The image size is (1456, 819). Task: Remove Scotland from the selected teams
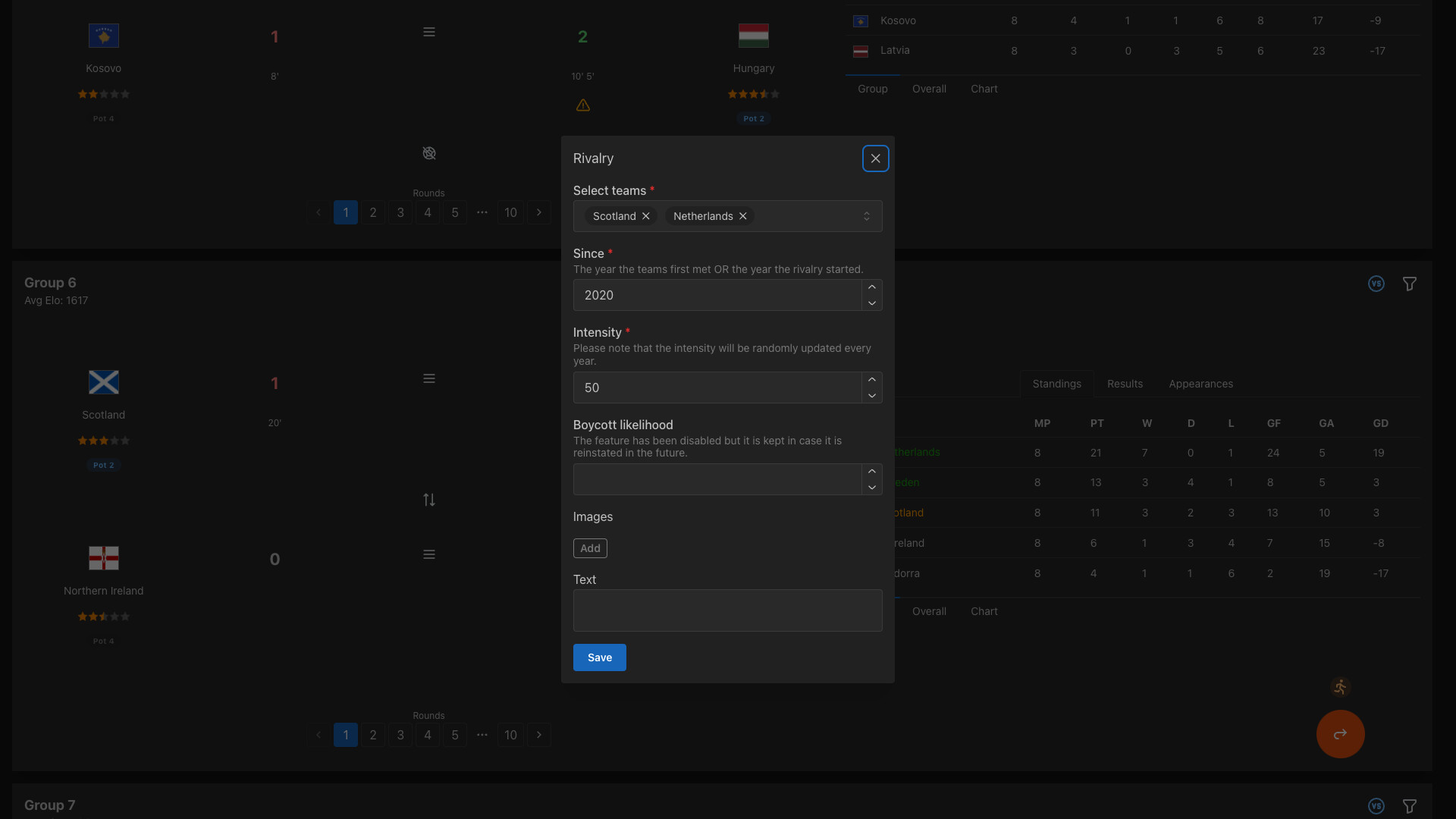[645, 216]
